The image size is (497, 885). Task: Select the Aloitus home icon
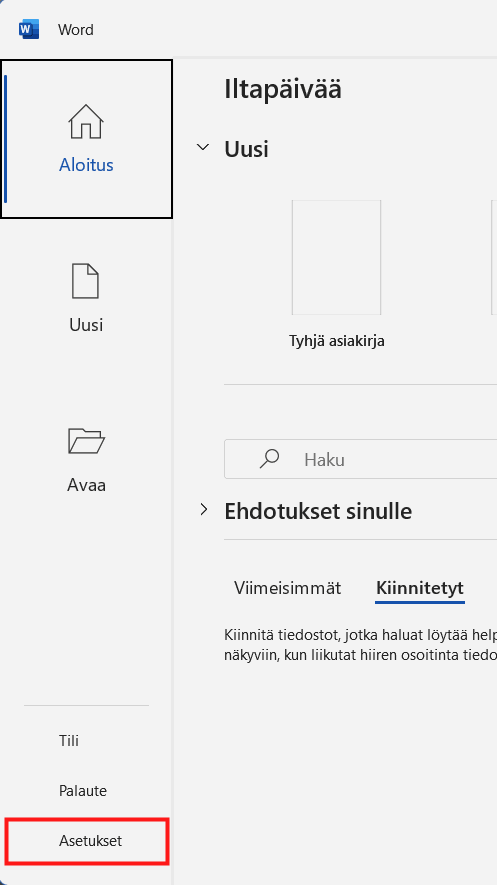click(86, 121)
